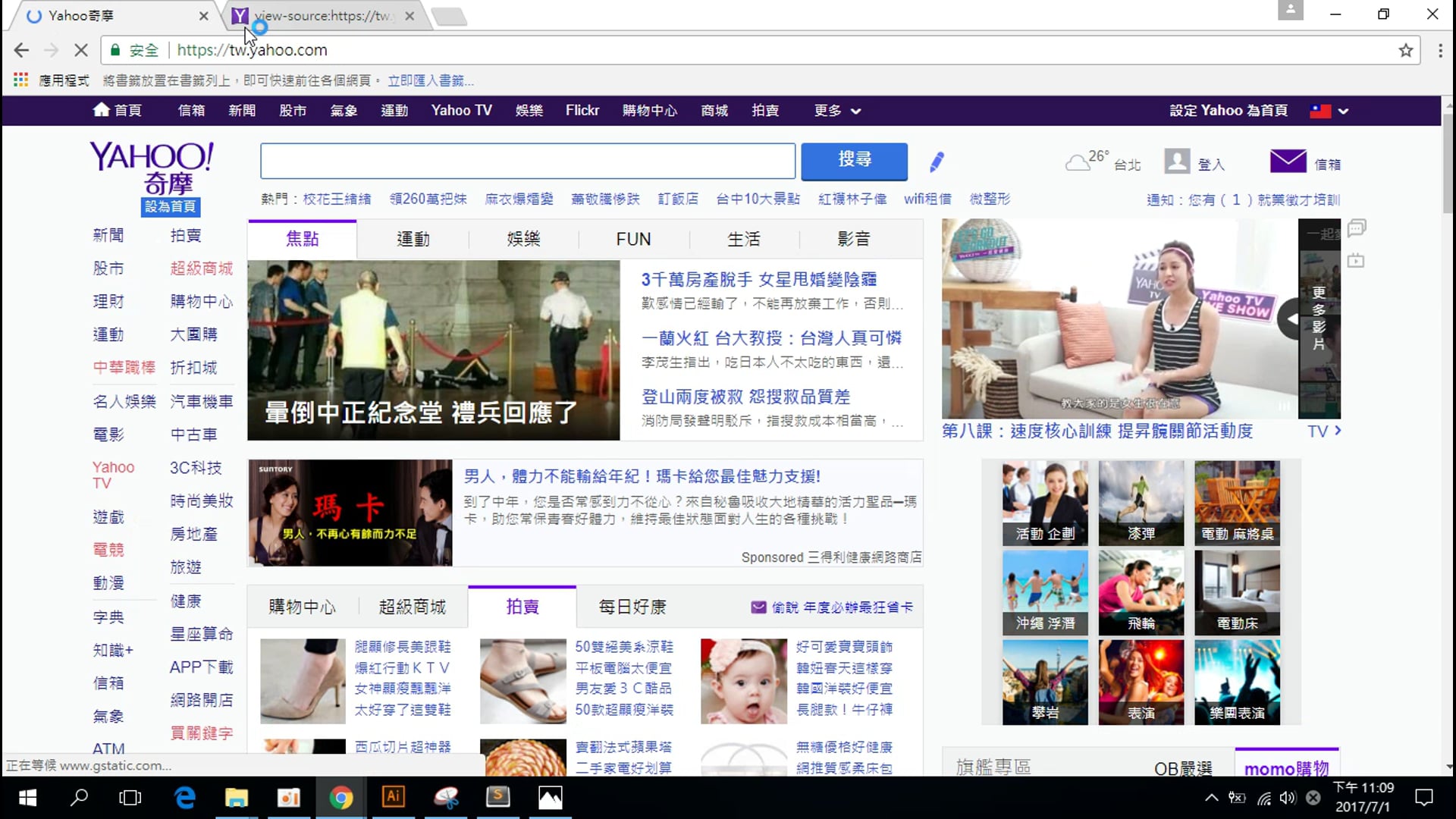This screenshot has width=1456, height=819.
Task: Open the 沖繩 浮潛 thumbnail
Action: 1045,592
